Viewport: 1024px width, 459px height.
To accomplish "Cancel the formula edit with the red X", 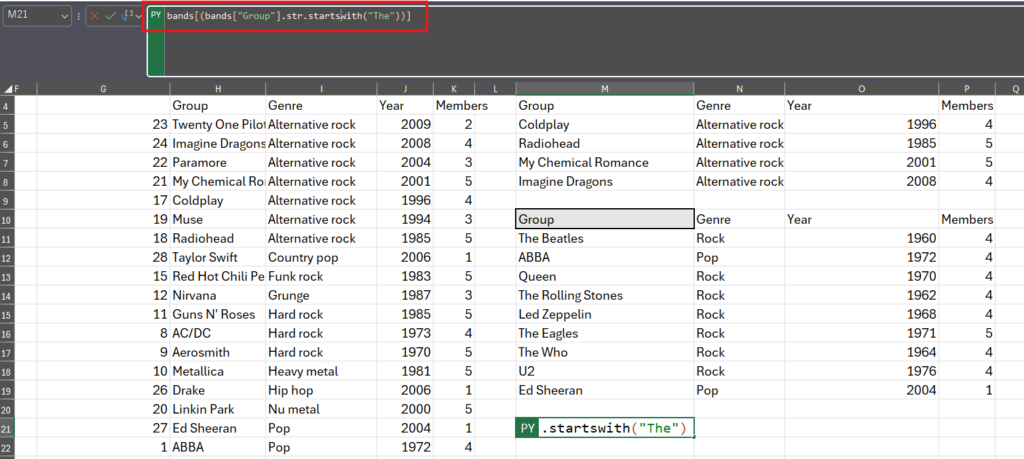I will pyautogui.click(x=95, y=16).
